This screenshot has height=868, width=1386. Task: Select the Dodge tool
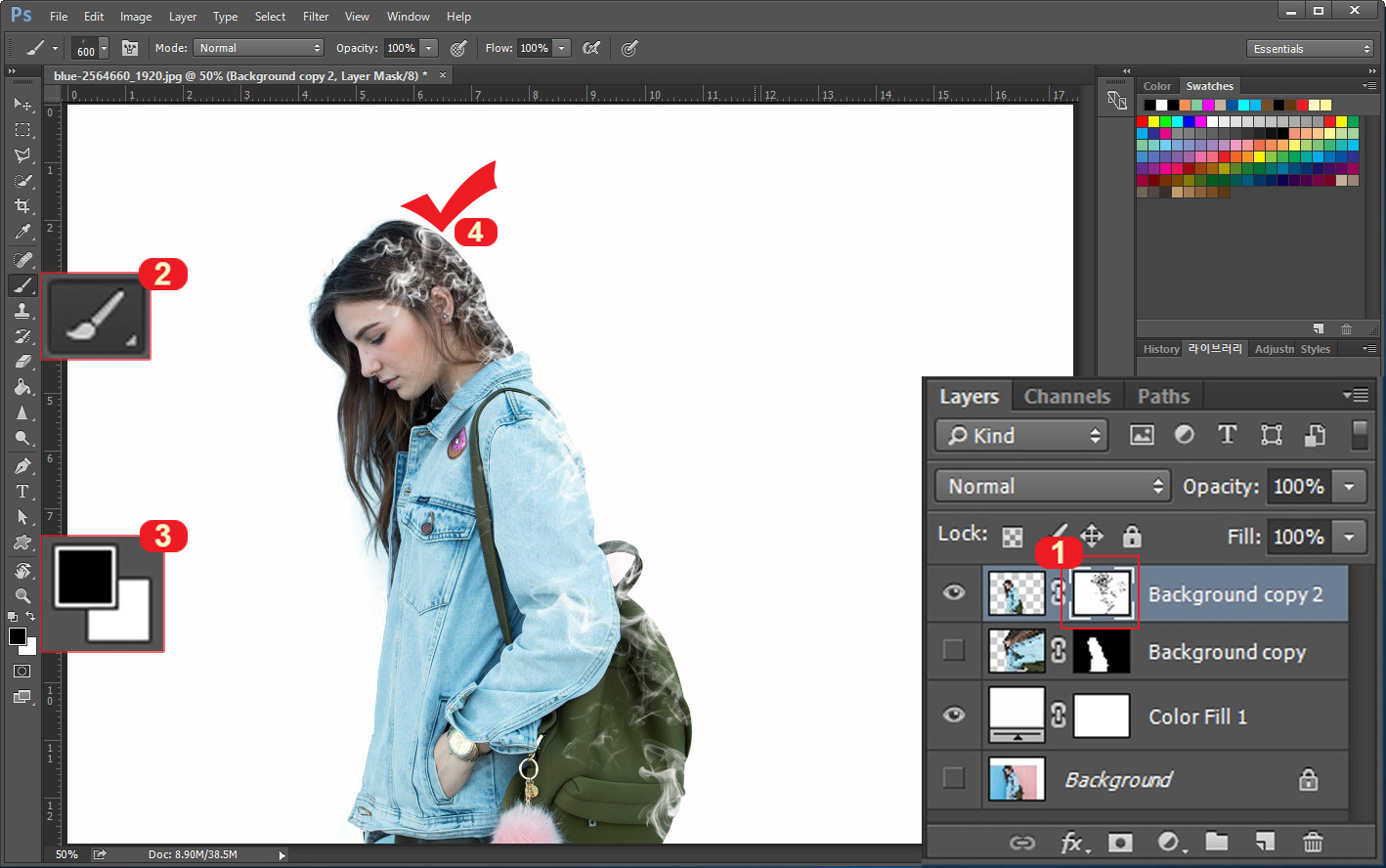tap(22, 438)
